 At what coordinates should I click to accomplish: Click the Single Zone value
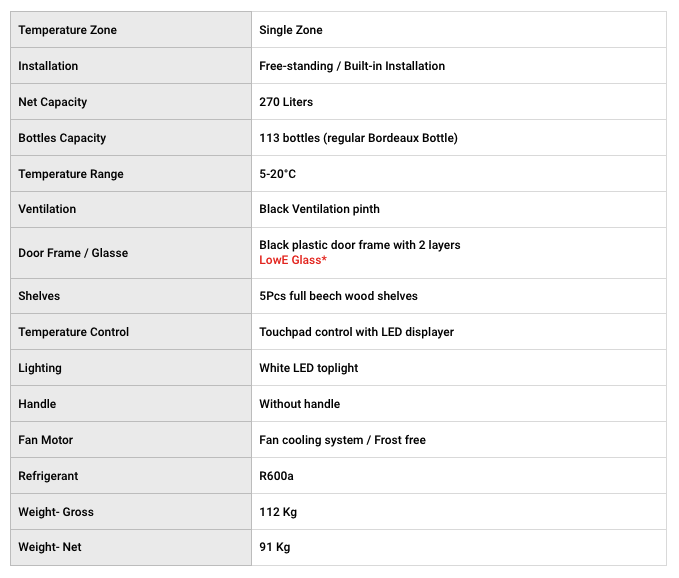[290, 30]
